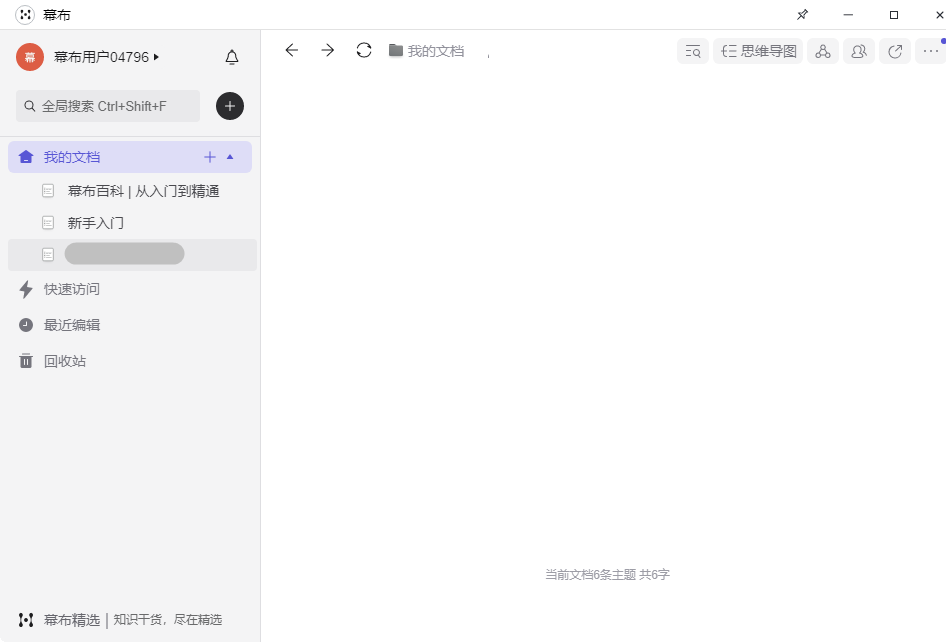The image size is (946, 642).
Task: Click the black plus create button
Action: pyautogui.click(x=230, y=106)
